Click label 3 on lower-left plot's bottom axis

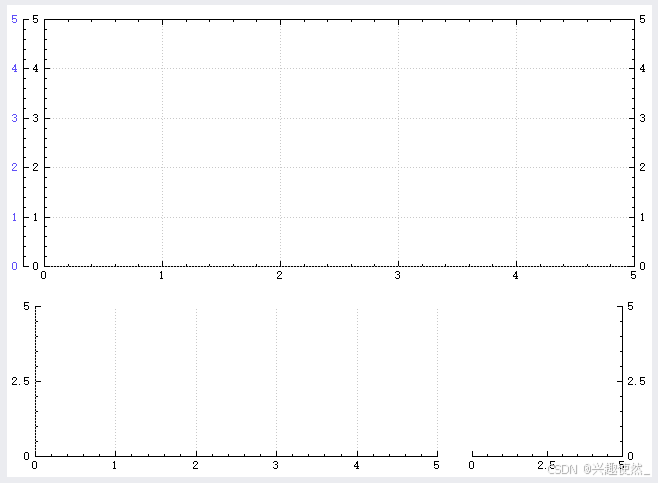[276, 465]
